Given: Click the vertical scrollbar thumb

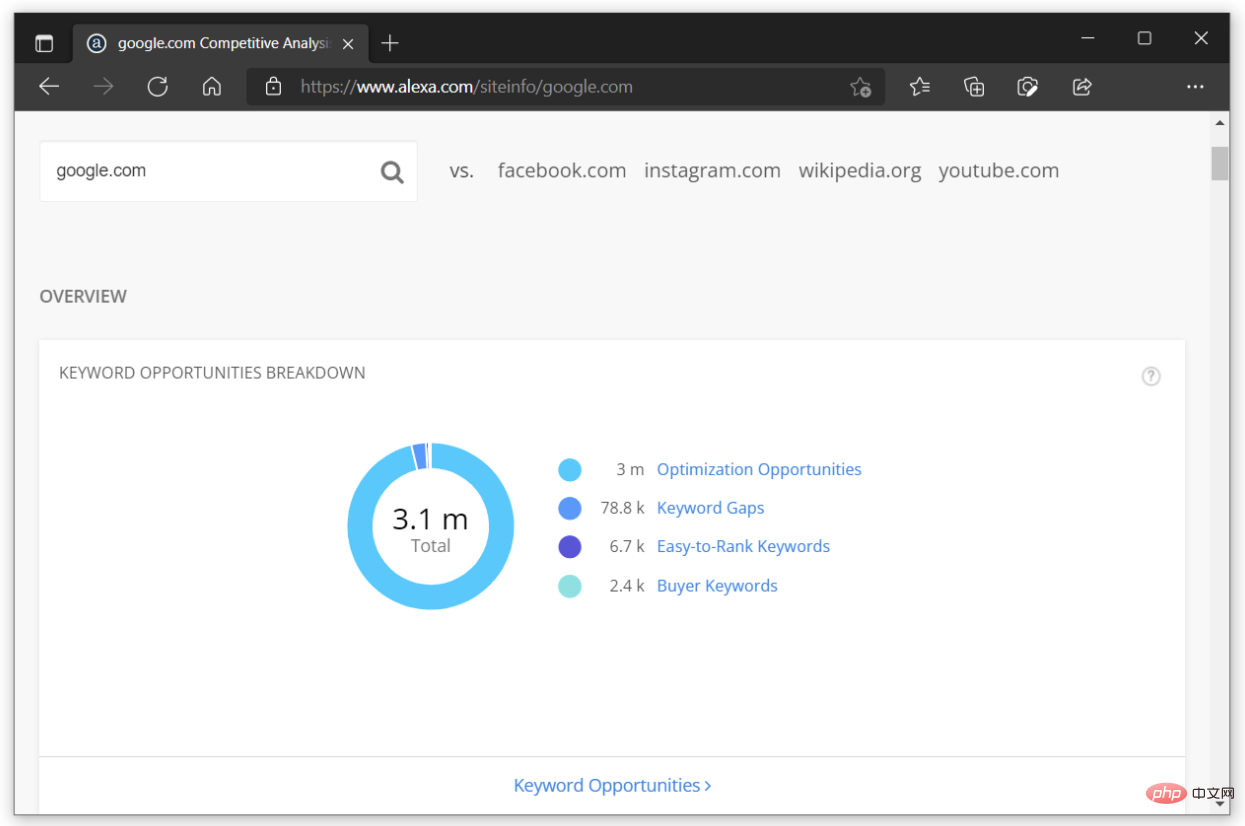Looking at the screenshot, I should (x=1220, y=163).
